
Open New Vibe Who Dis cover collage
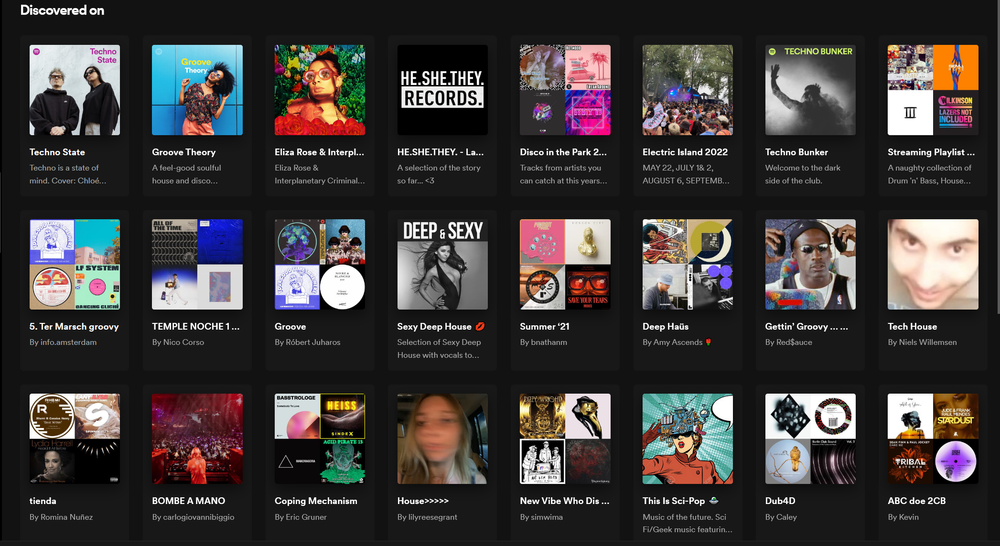(565, 439)
